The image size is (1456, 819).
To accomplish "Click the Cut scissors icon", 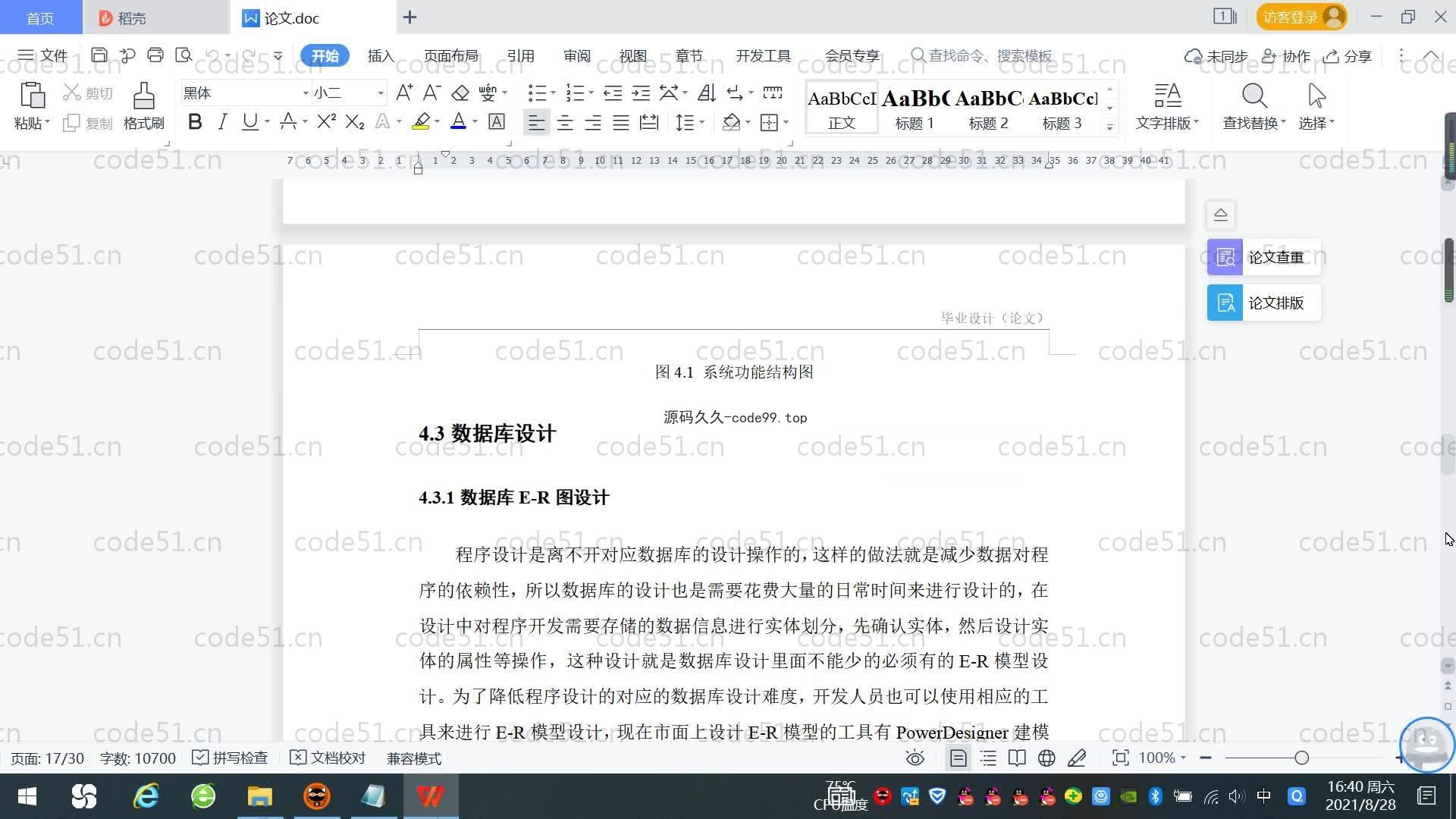I will (71, 93).
